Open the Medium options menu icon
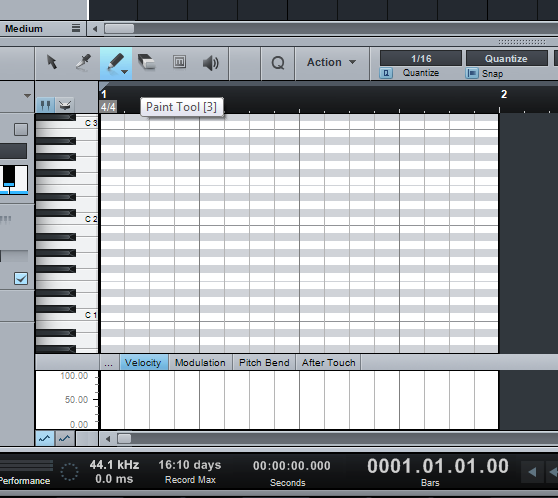This screenshot has width=558, height=498. (76, 28)
